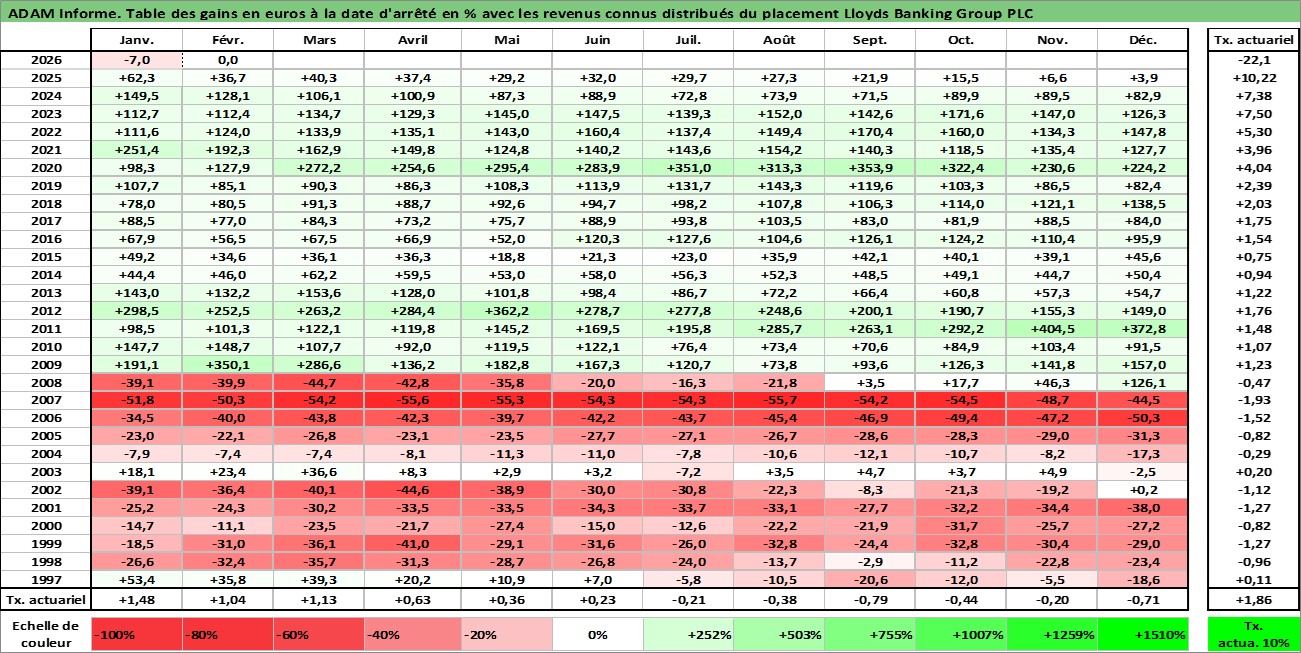Viewport: 1301px width, 653px height.
Task: Select the 'Nov.' column header
Action: [x=1051, y=40]
